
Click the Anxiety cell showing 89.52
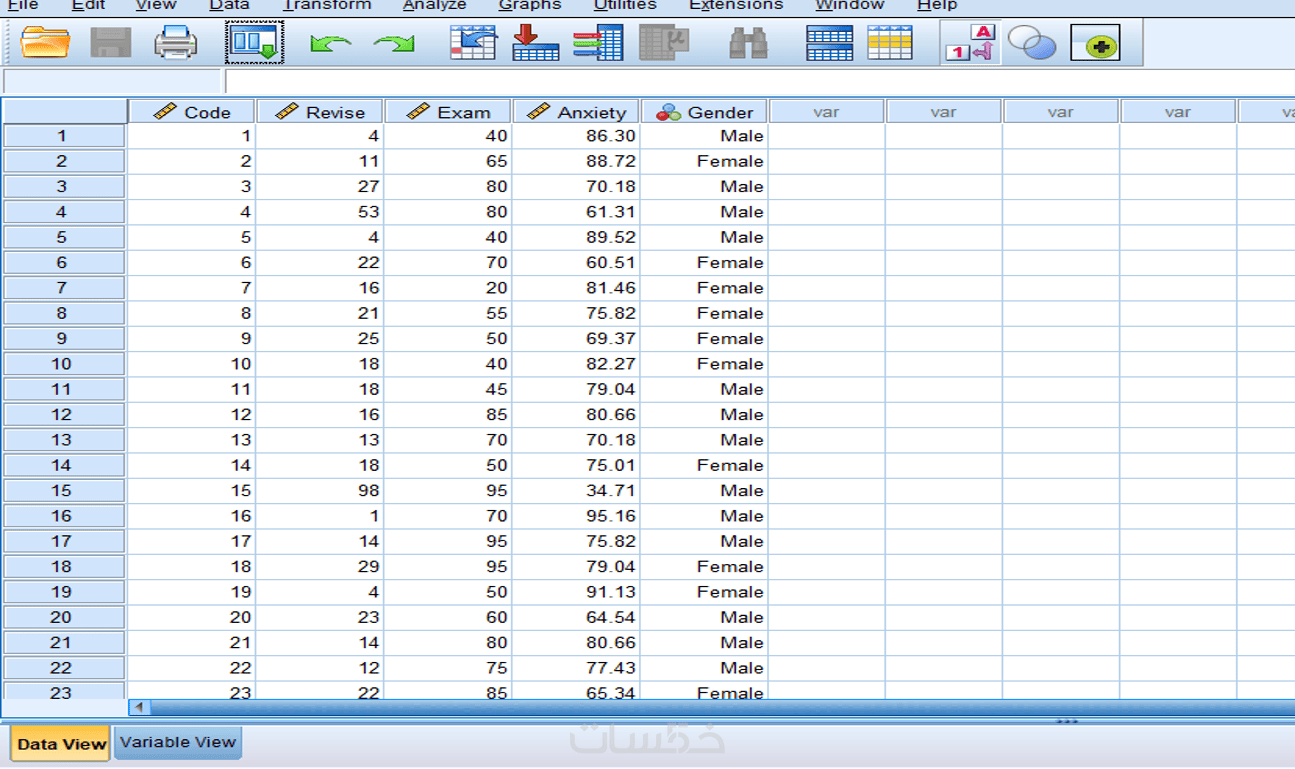click(x=576, y=237)
